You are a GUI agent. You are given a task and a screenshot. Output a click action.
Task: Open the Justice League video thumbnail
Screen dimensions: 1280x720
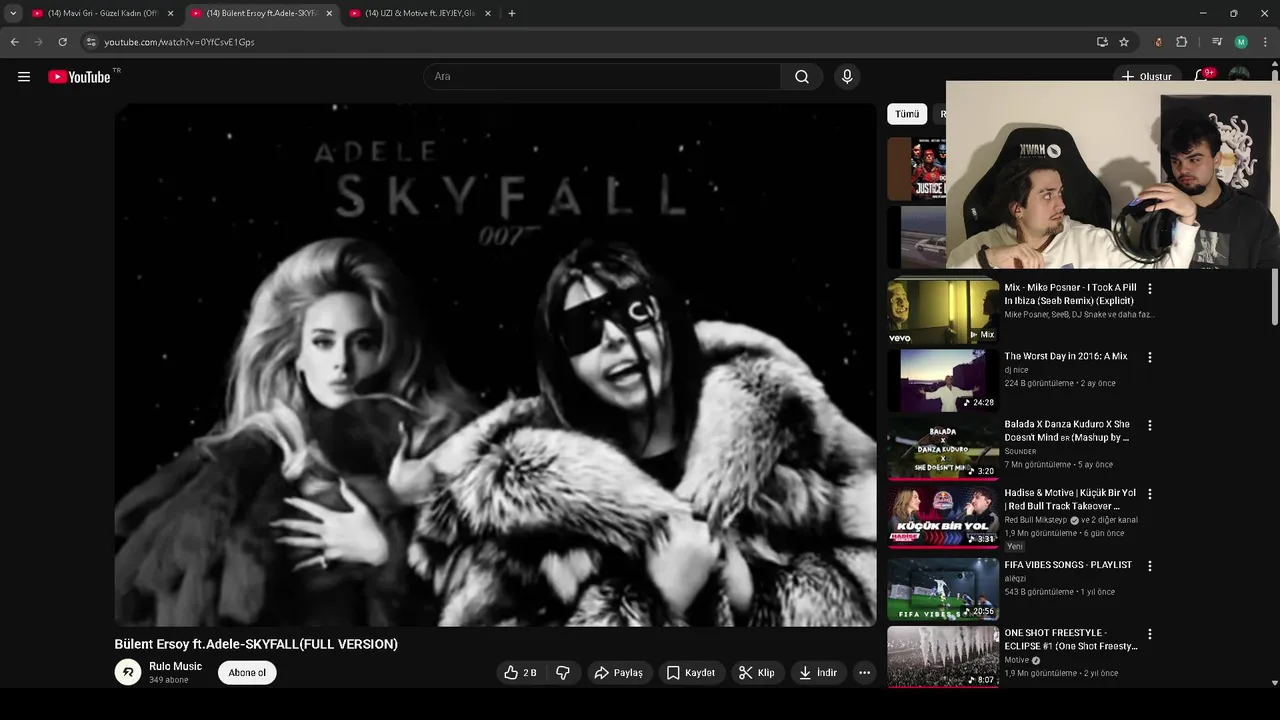[916, 169]
